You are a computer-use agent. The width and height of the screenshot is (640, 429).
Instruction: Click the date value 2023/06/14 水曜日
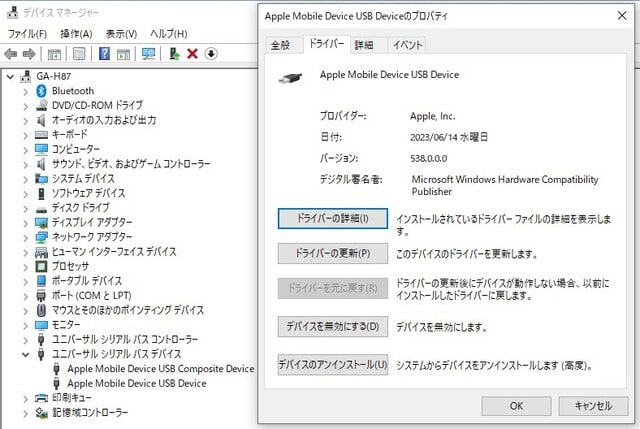click(x=449, y=137)
